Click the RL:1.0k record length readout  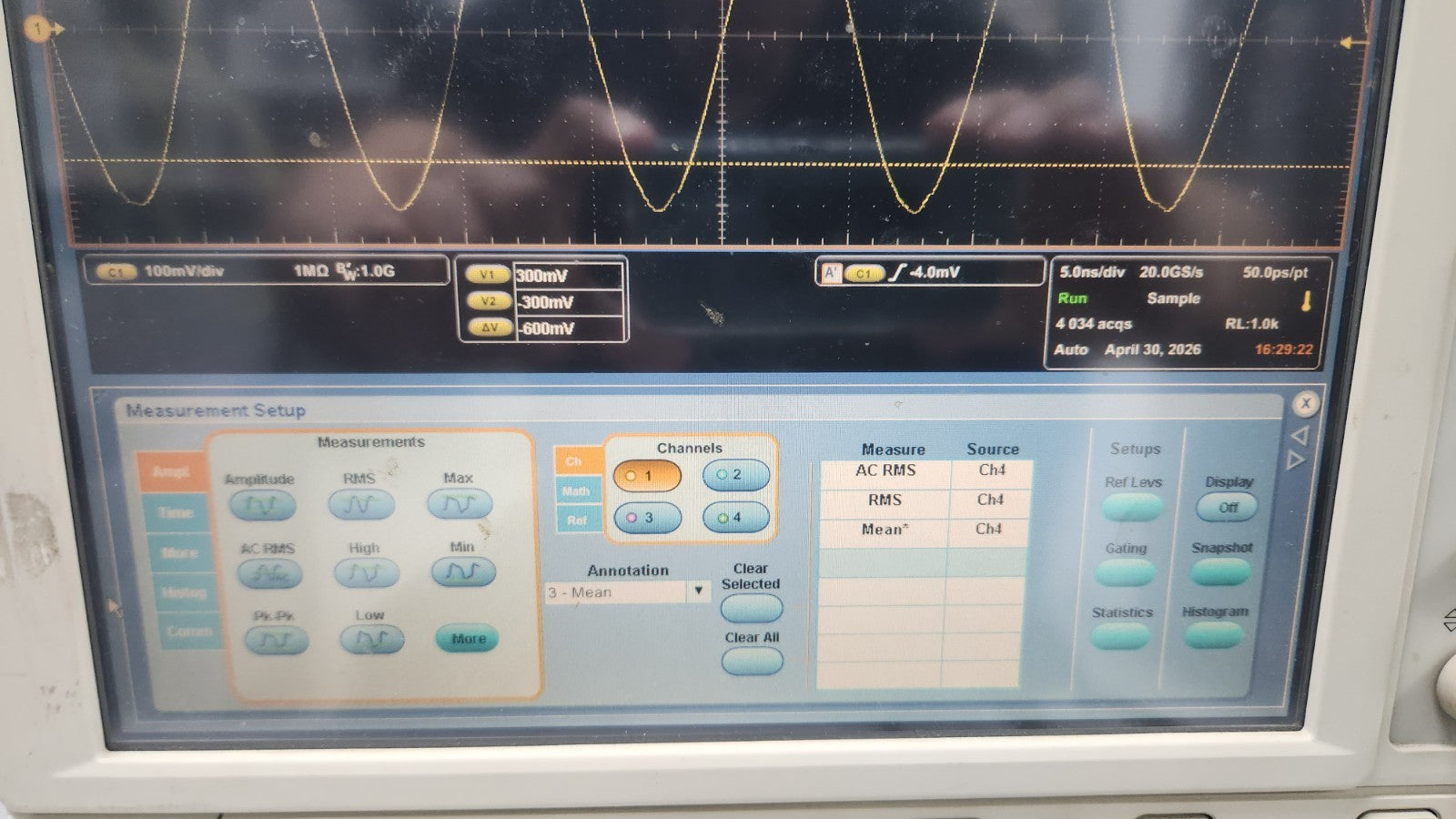(x=1251, y=323)
